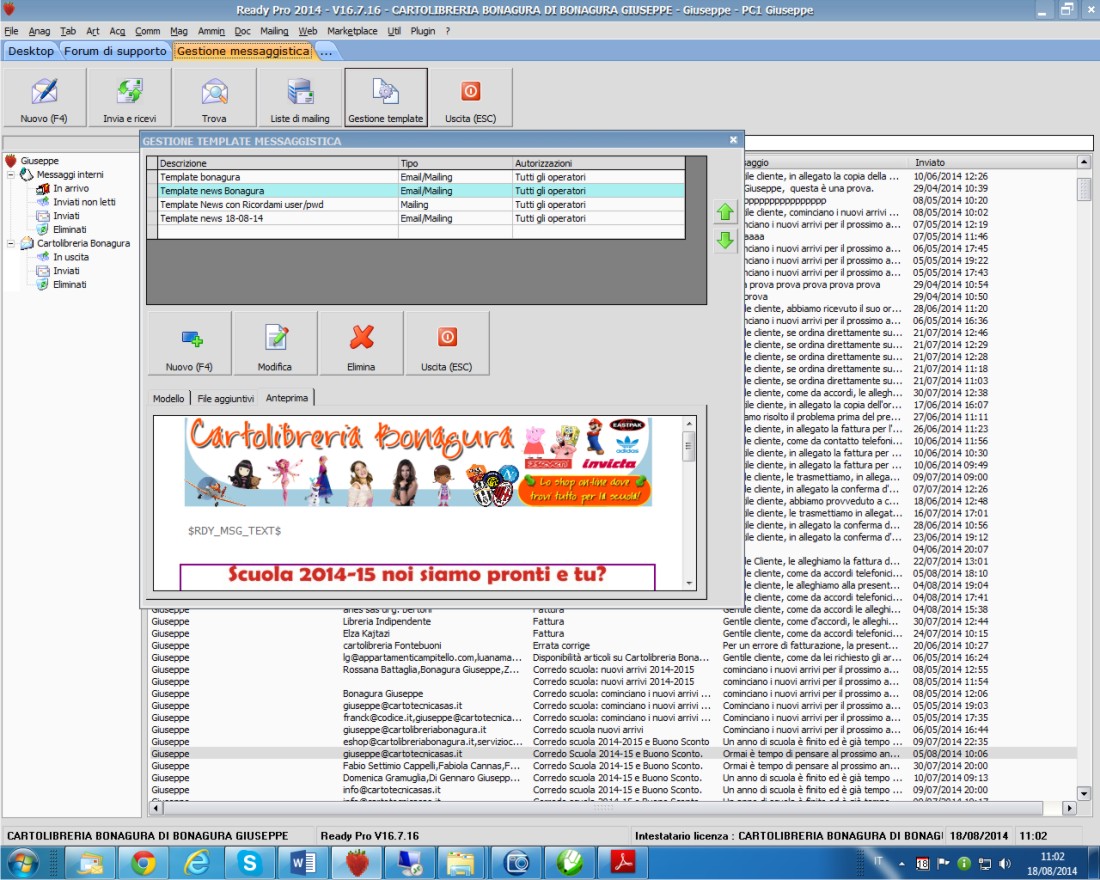Image resolution: width=1100 pixels, height=880 pixels.
Task: Select In uscita under Cartolibreria Bonagura
Action: pyautogui.click(x=71, y=257)
